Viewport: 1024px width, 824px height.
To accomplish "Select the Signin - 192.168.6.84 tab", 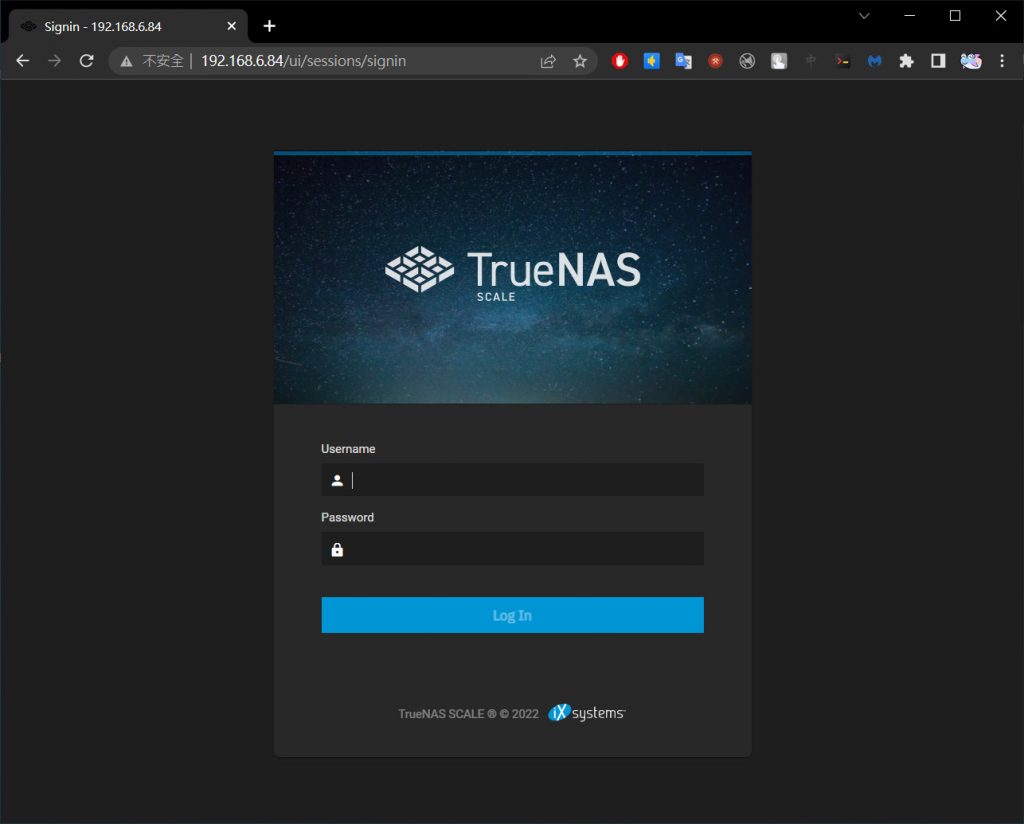I will [118, 26].
